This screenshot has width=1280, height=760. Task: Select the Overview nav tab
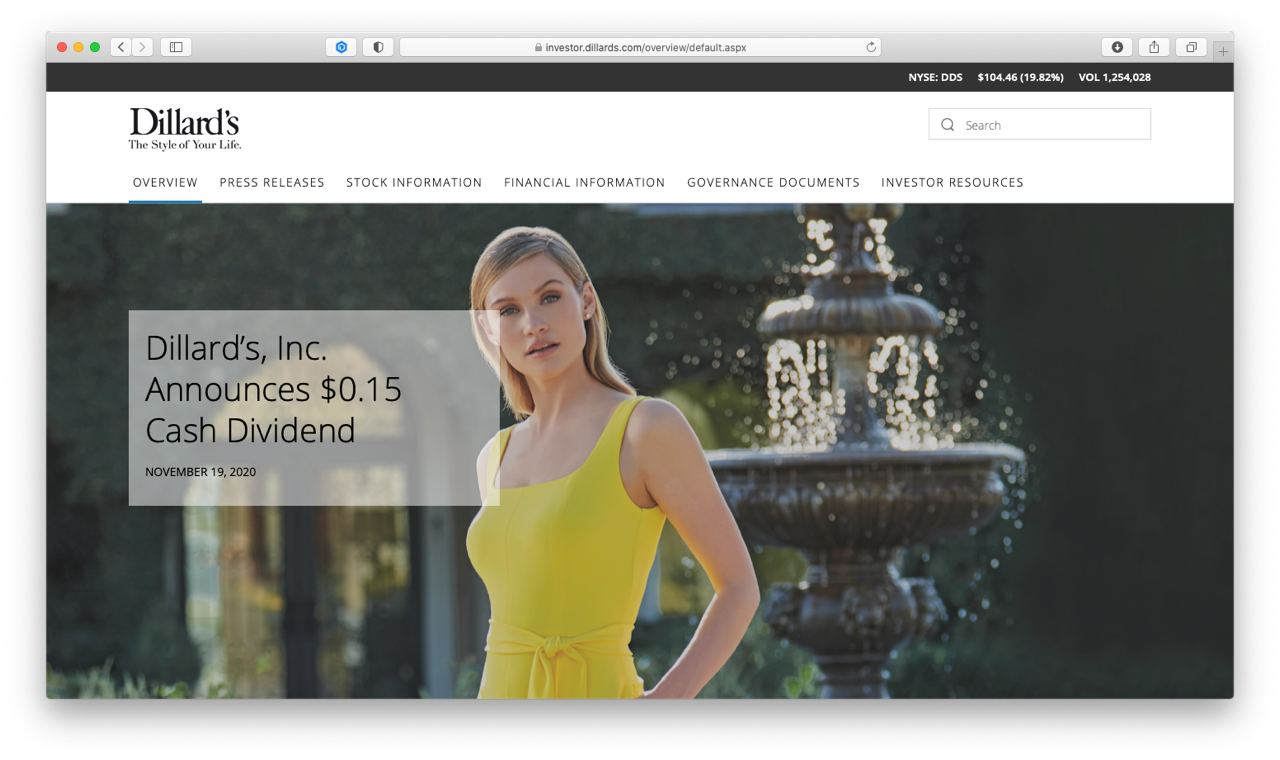[x=165, y=182]
